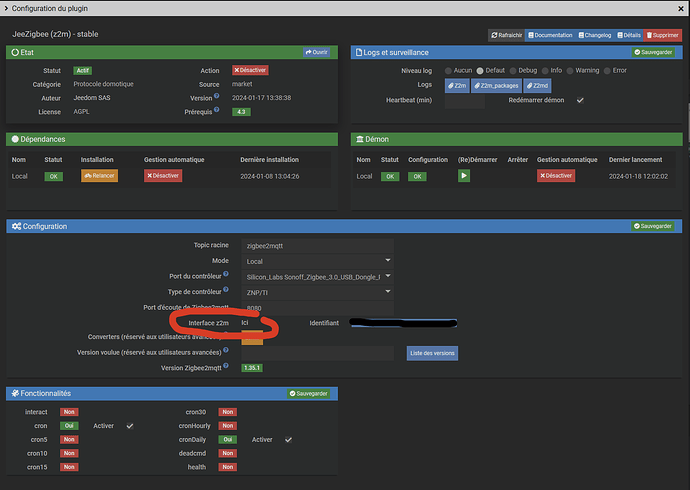Save the Fonctionnalités panel
The height and width of the screenshot is (490, 690).
tap(308, 393)
